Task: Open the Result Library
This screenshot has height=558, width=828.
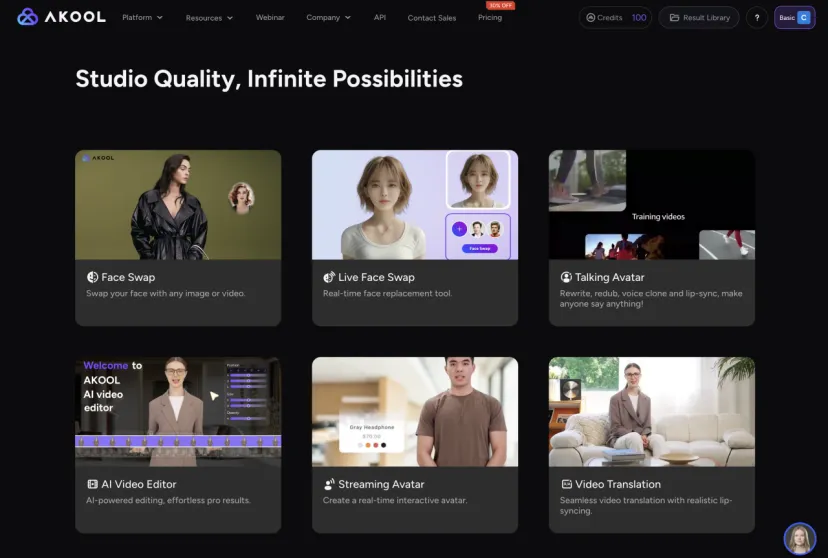Action: pyautogui.click(x=699, y=17)
